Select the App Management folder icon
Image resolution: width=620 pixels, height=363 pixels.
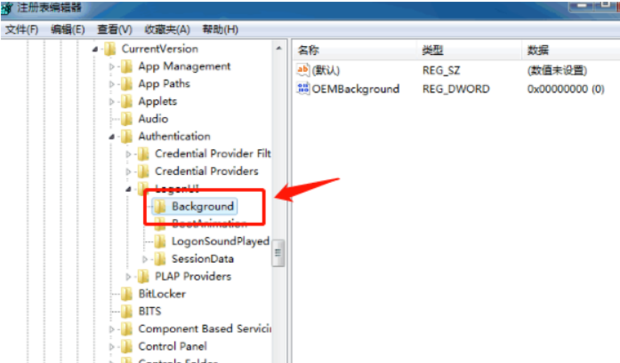[x=127, y=66]
